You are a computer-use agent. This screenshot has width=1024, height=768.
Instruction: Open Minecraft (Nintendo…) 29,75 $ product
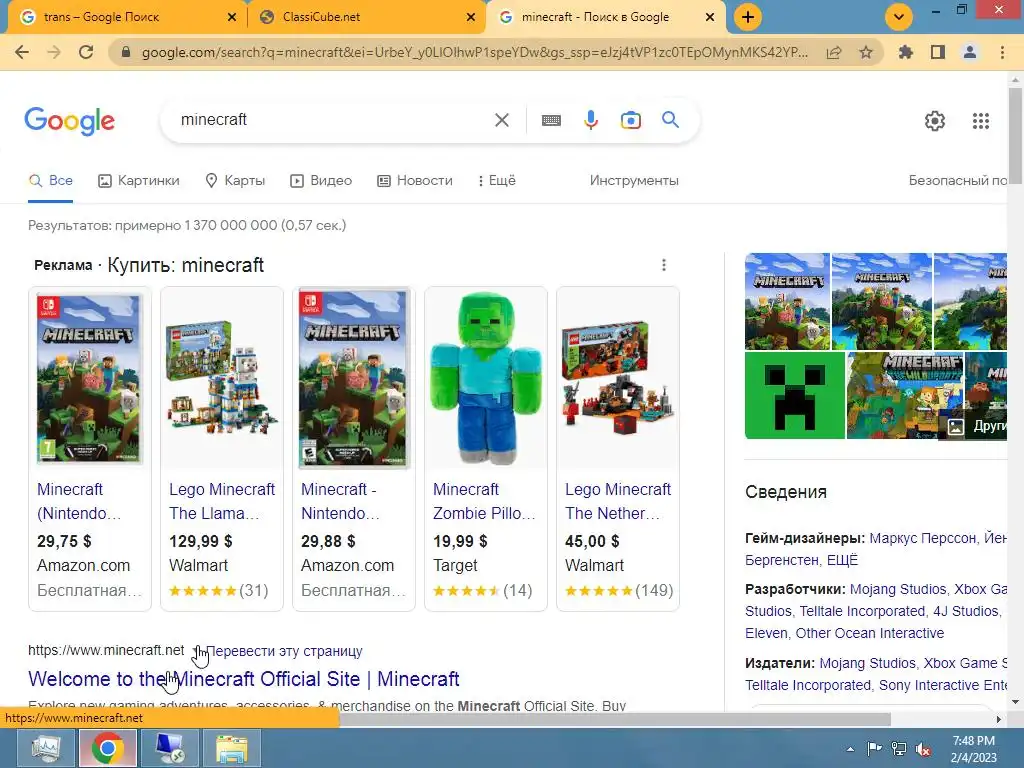79,501
